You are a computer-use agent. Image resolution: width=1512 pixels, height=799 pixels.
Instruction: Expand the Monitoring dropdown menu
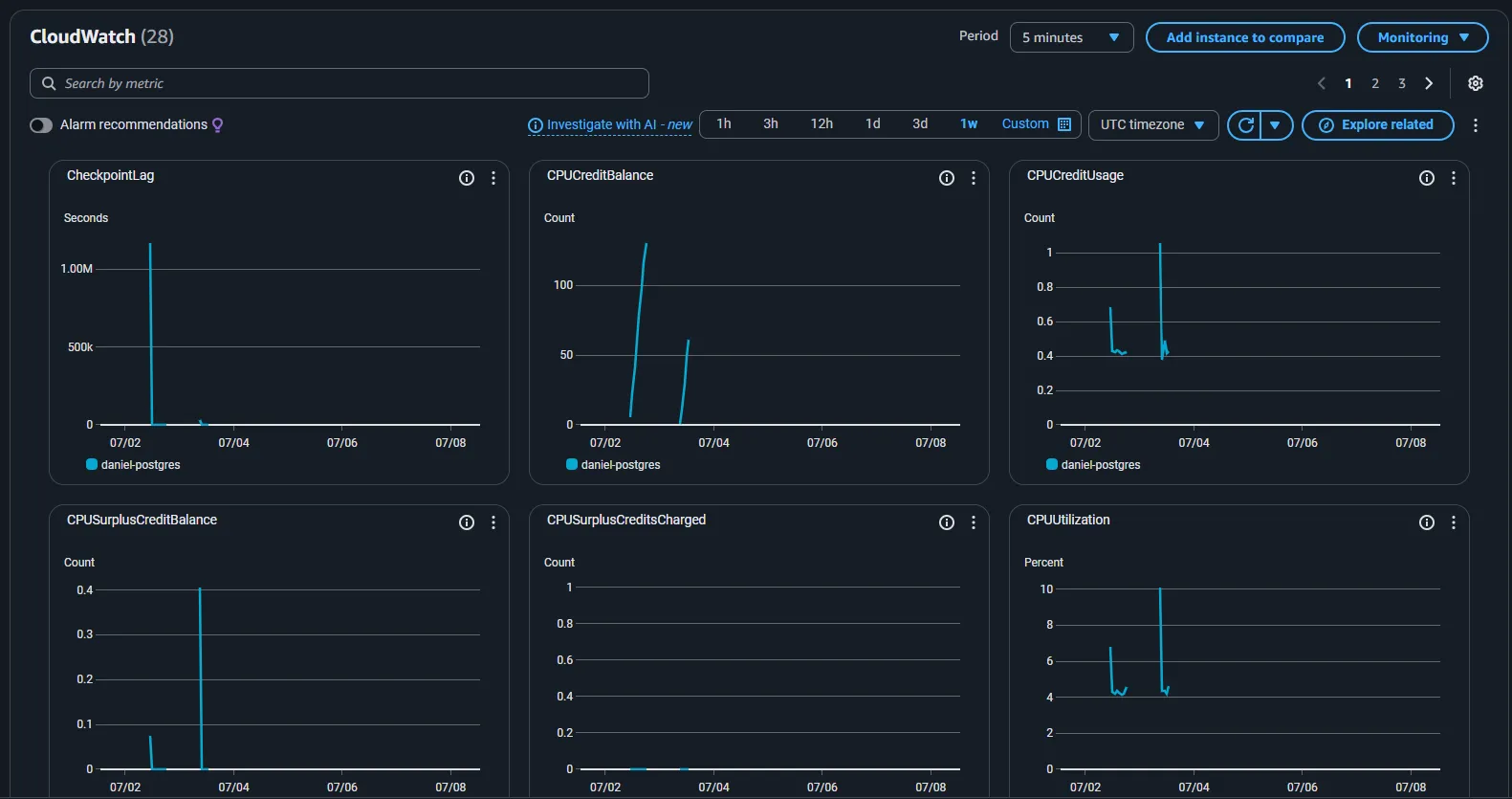pyautogui.click(x=1422, y=37)
